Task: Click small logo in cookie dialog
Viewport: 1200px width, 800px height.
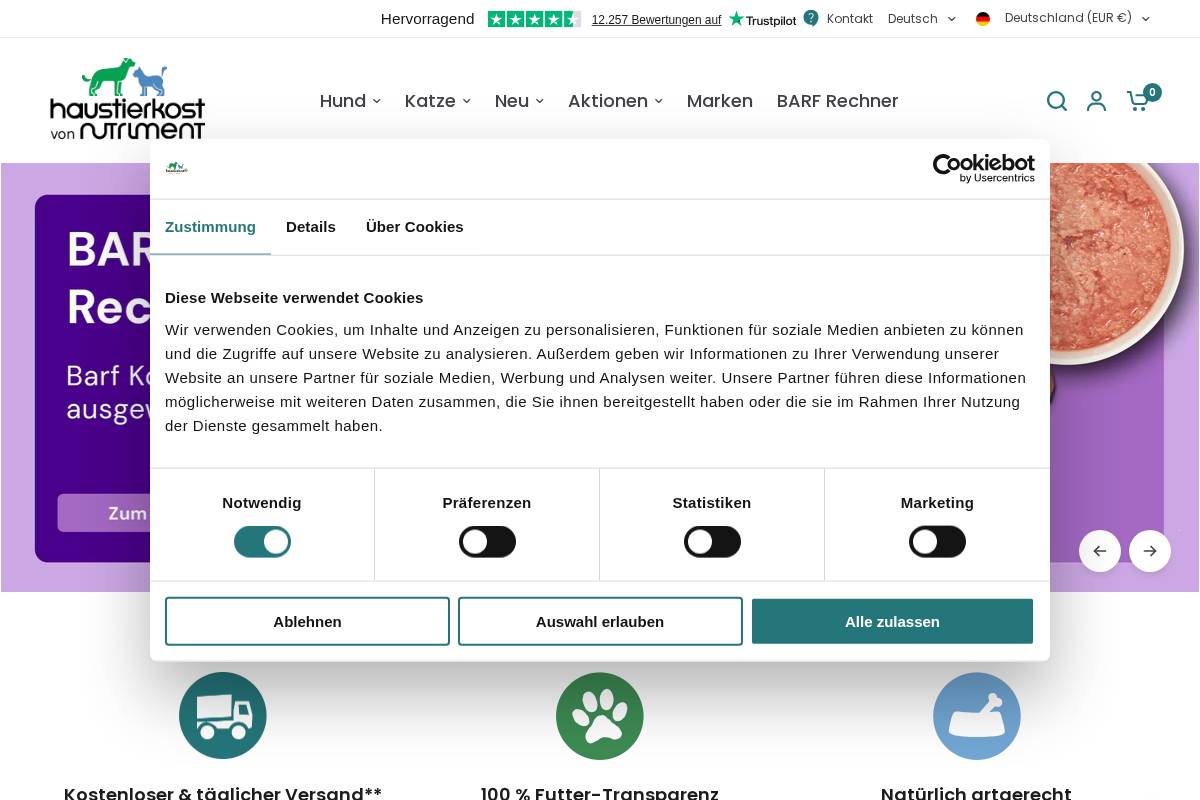Action: [x=177, y=168]
